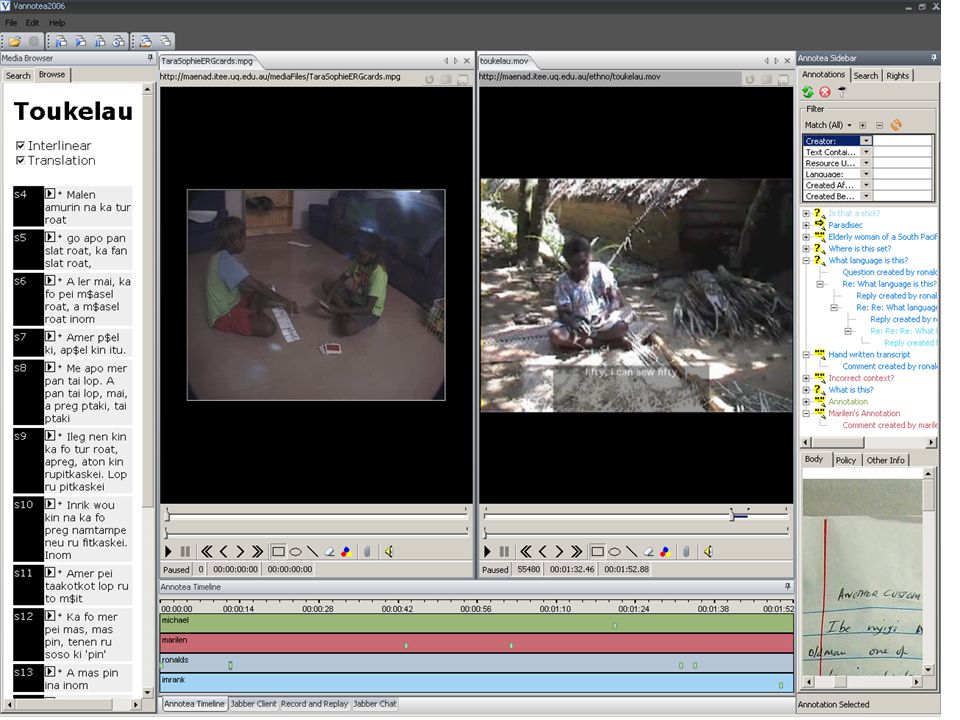Expand the 'Is that a stick?' annotation
The width and height of the screenshot is (960, 720).
click(x=806, y=214)
